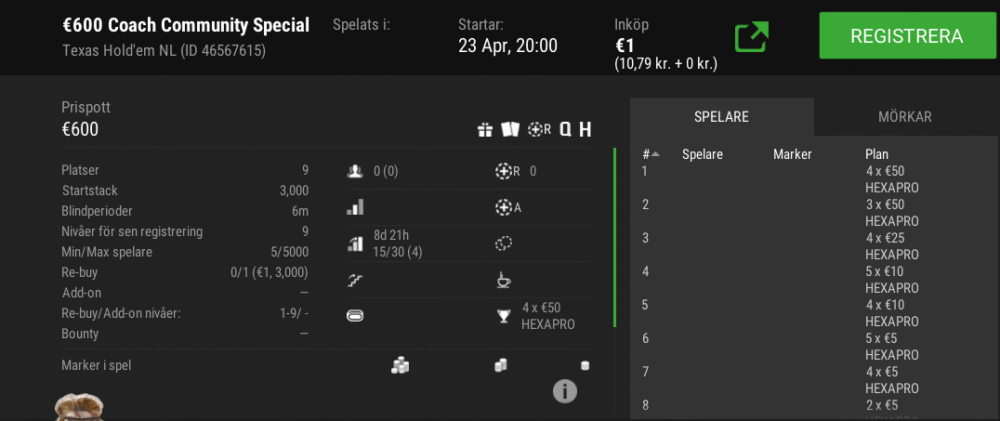The image size is (1000, 421).
Task: Click the Marker column header
Action: tap(792, 155)
